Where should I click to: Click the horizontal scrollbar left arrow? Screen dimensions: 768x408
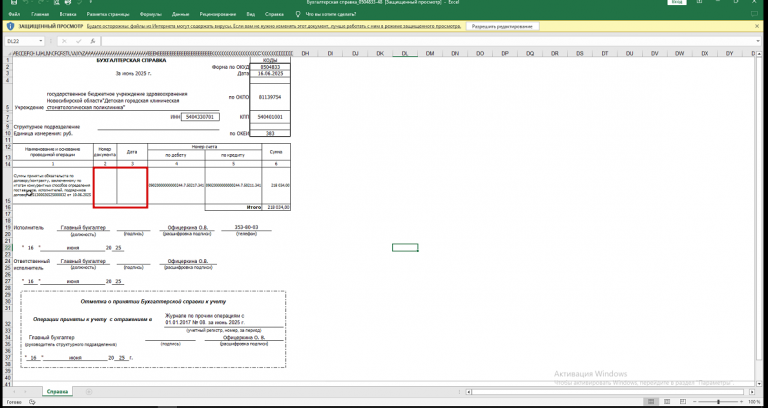469,392
